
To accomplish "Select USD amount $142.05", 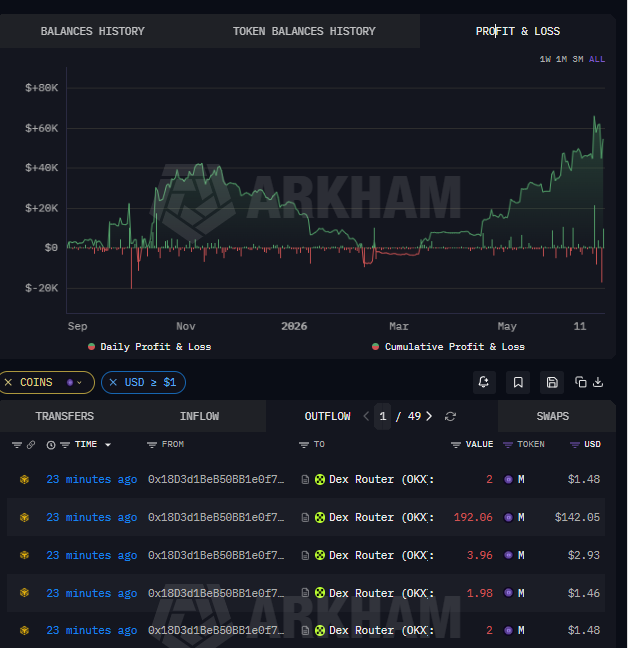I will click(577, 517).
